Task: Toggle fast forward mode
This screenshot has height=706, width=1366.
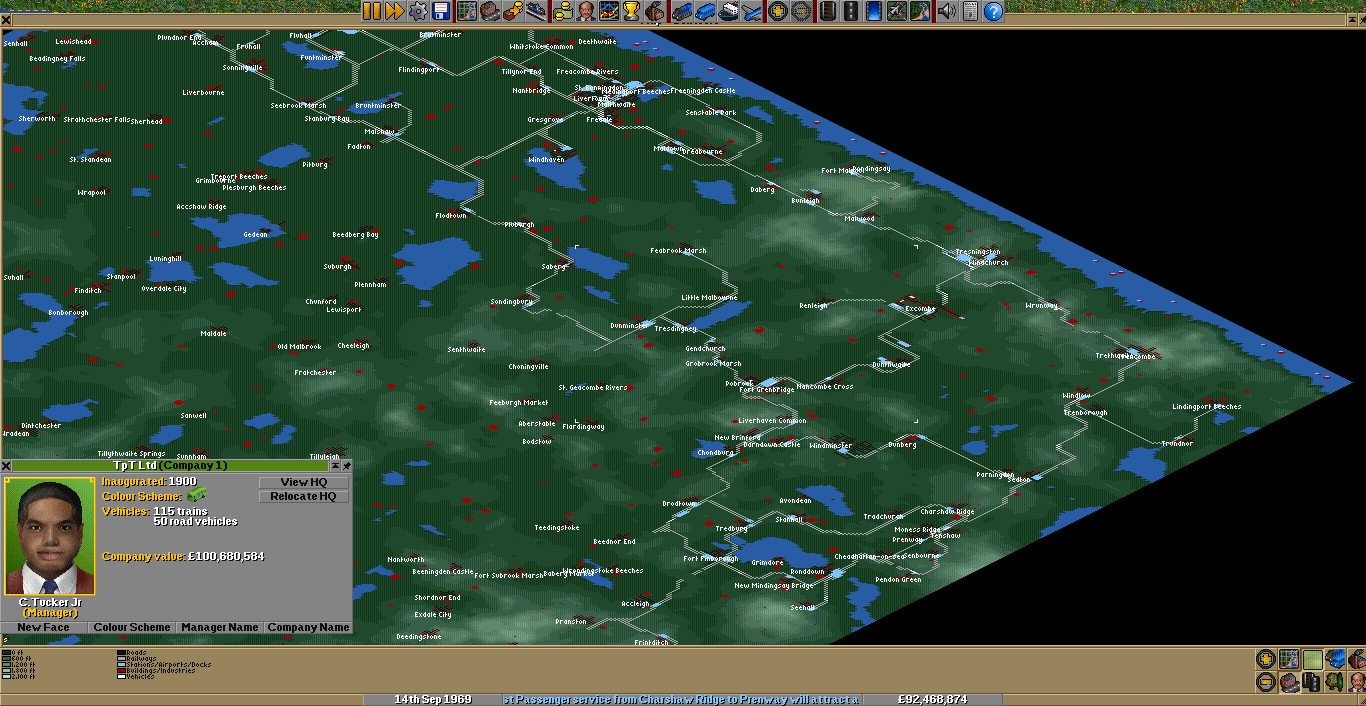Action: [394, 11]
